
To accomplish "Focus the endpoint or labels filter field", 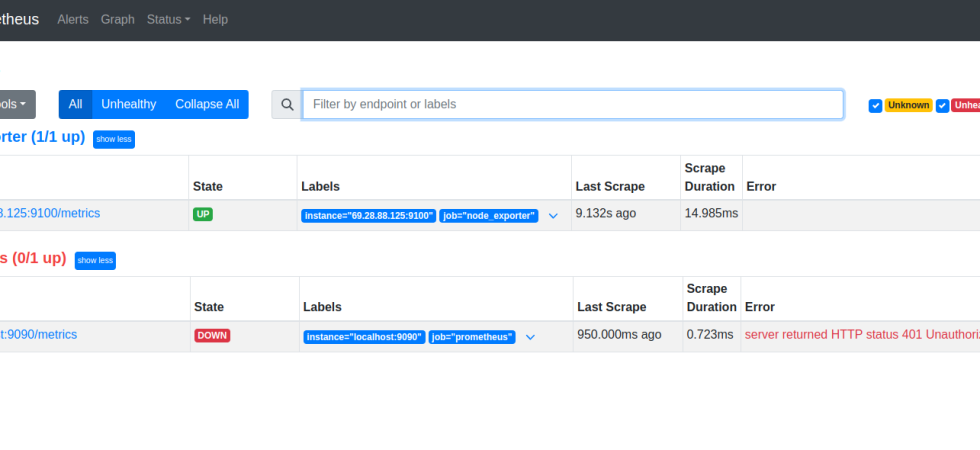I will [572, 105].
